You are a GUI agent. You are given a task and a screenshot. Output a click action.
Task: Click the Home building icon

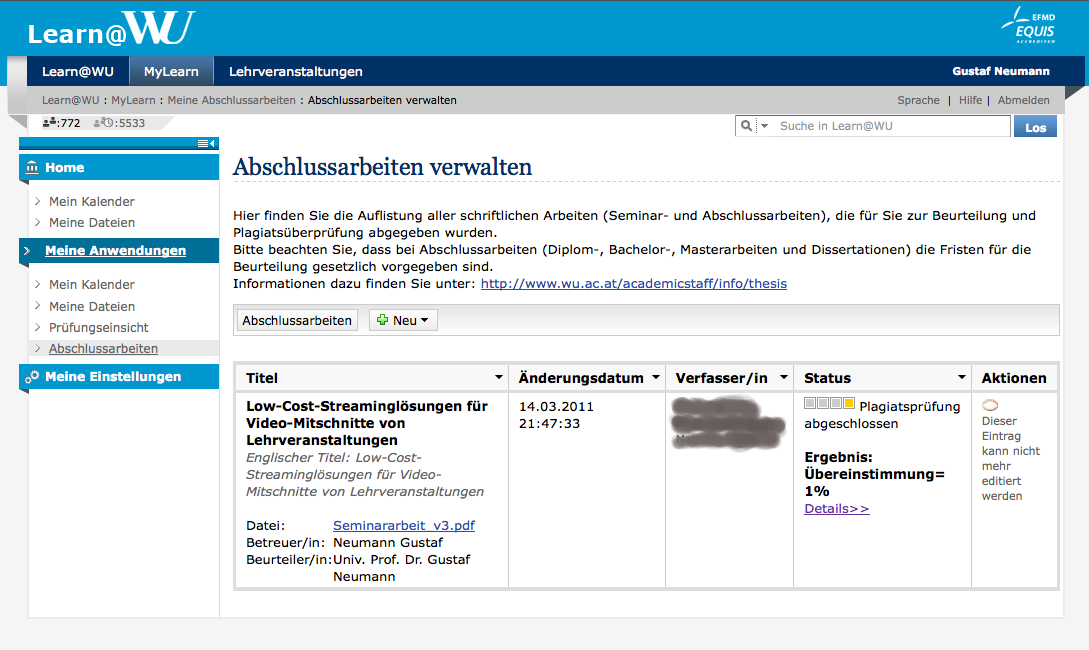pos(32,167)
